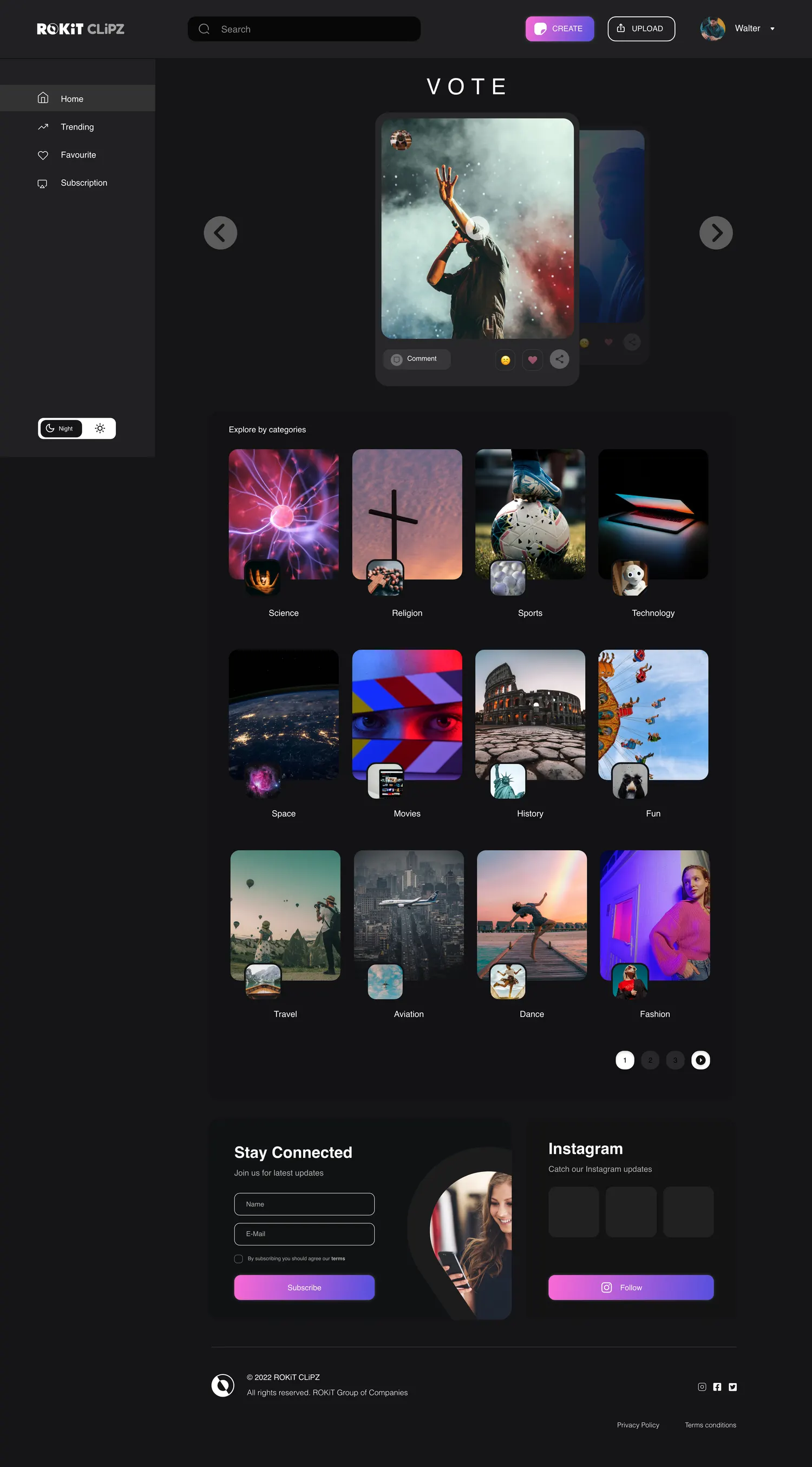Open the Religion category thumbnail
812x1467 pixels.
407,514
